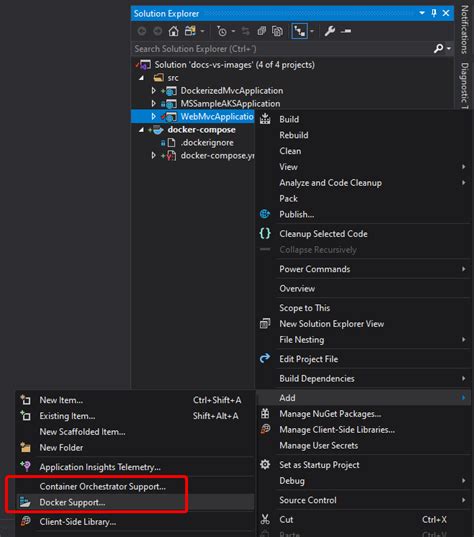Image resolution: width=474 pixels, height=537 pixels.
Task: Choose Manage User Secrets
Action: point(363,446)
